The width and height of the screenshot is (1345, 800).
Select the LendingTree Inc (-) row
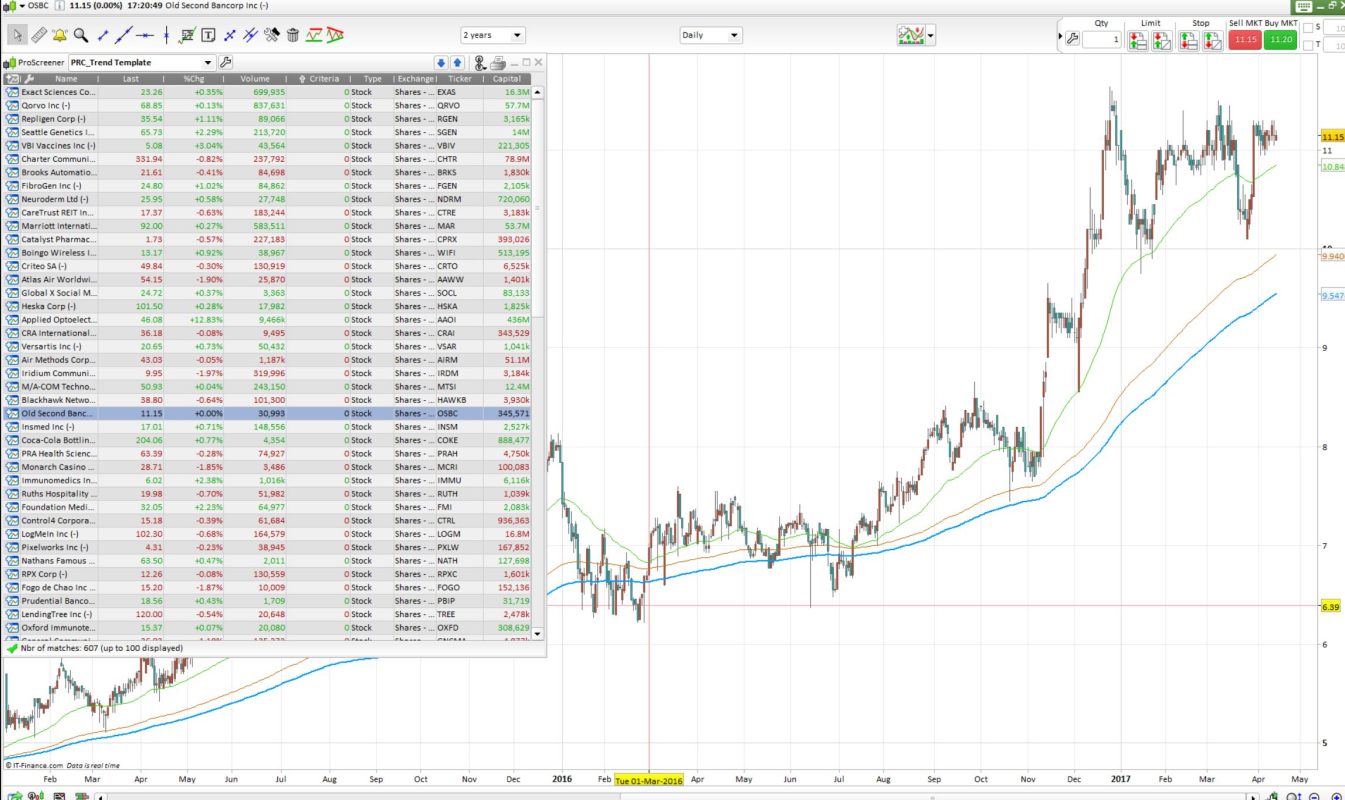point(268,614)
